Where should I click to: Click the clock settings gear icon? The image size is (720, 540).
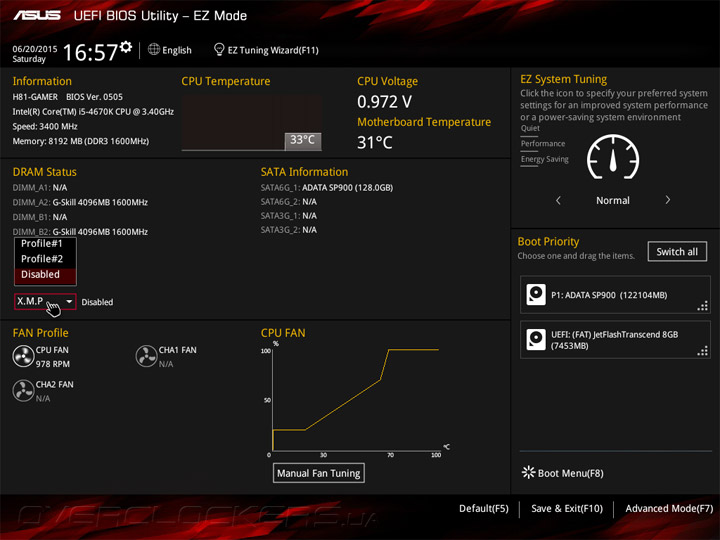(x=126, y=47)
